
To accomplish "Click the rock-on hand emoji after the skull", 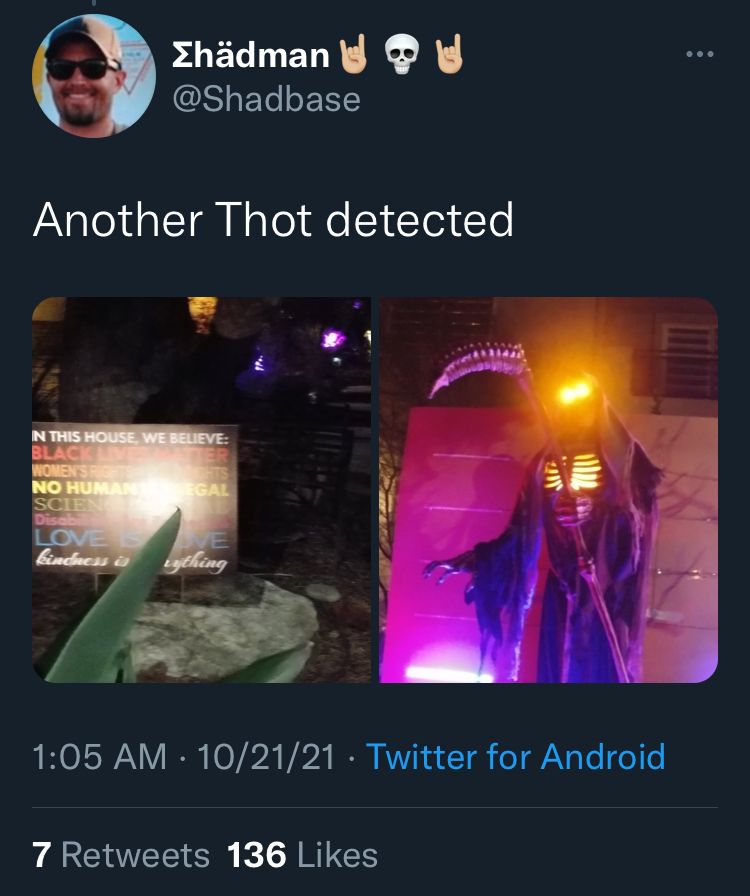I will point(449,54).
